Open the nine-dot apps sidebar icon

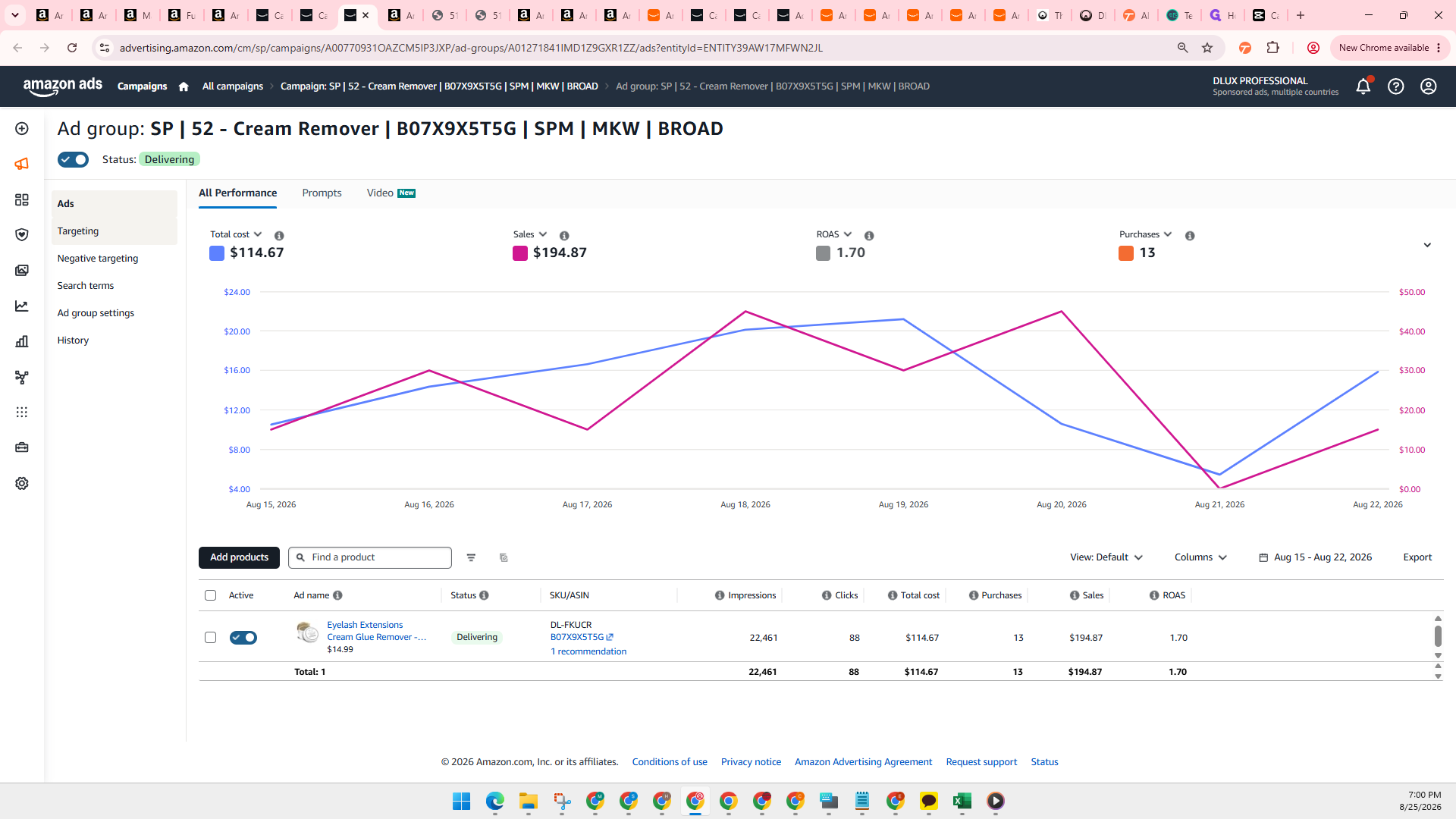22,412
